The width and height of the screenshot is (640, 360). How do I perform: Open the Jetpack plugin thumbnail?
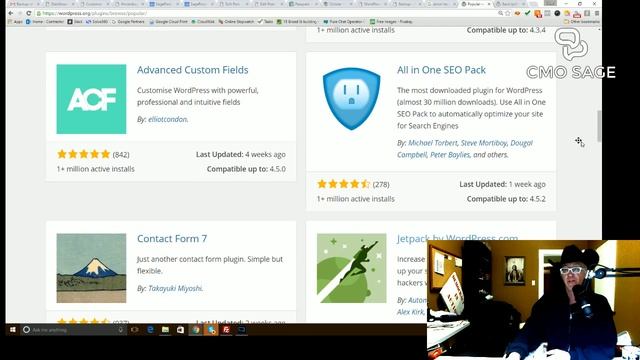coord(351,268)
